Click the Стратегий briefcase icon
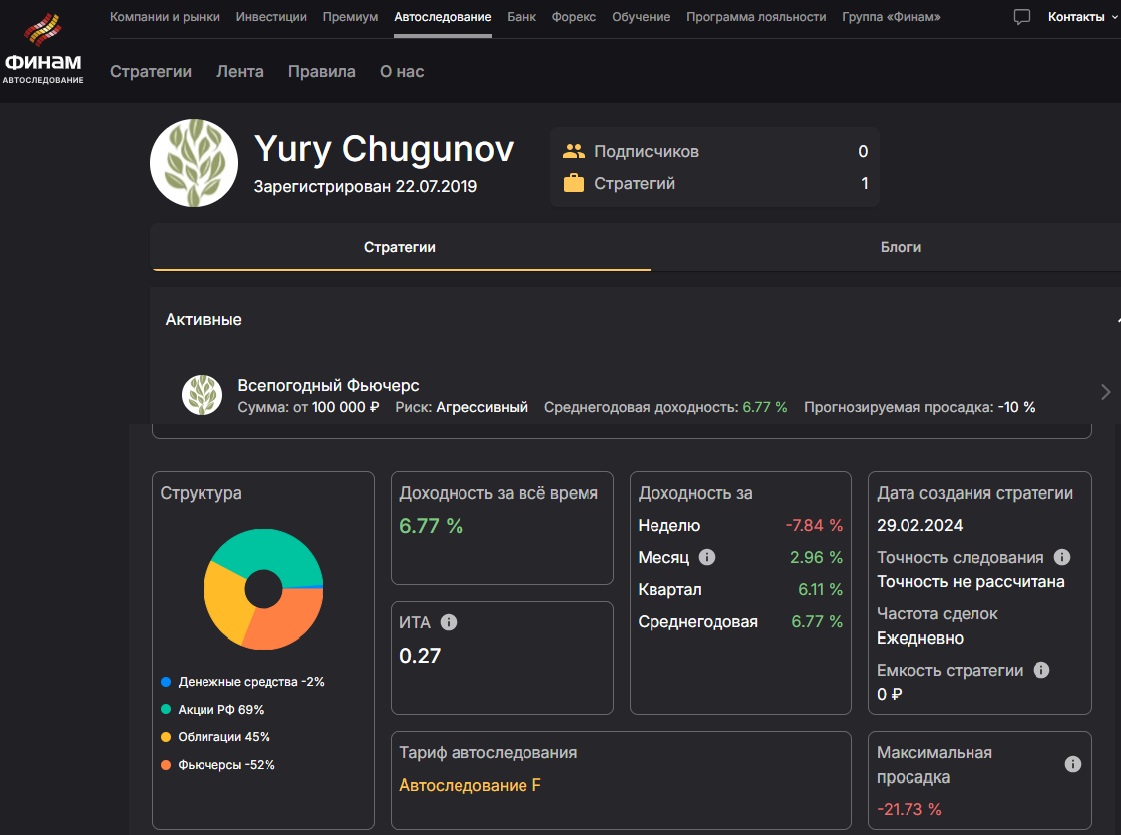1121x835 pixels. click(573, 183)
